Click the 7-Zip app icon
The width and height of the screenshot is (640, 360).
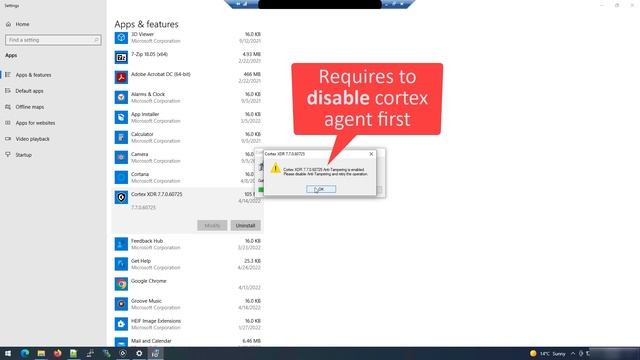121,58
